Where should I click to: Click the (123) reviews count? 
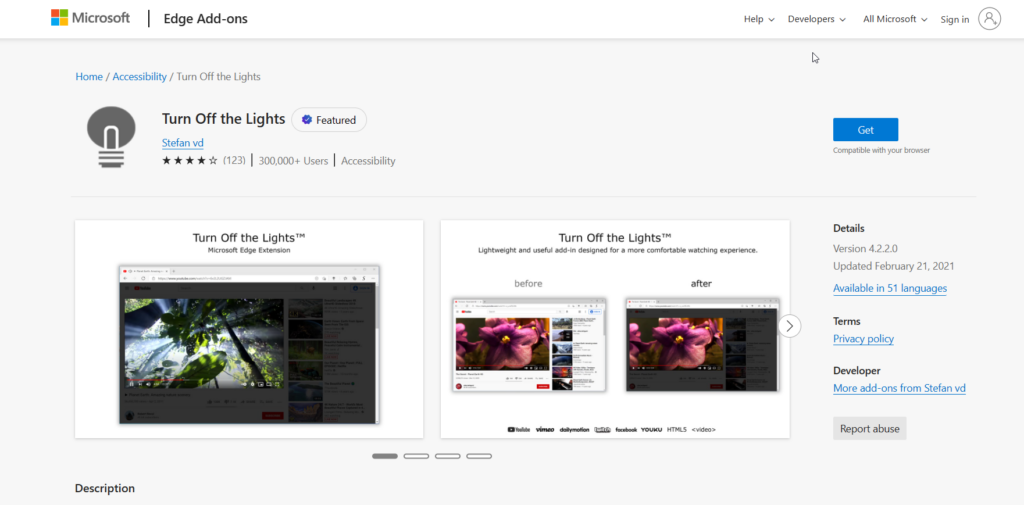pos(234,160)
